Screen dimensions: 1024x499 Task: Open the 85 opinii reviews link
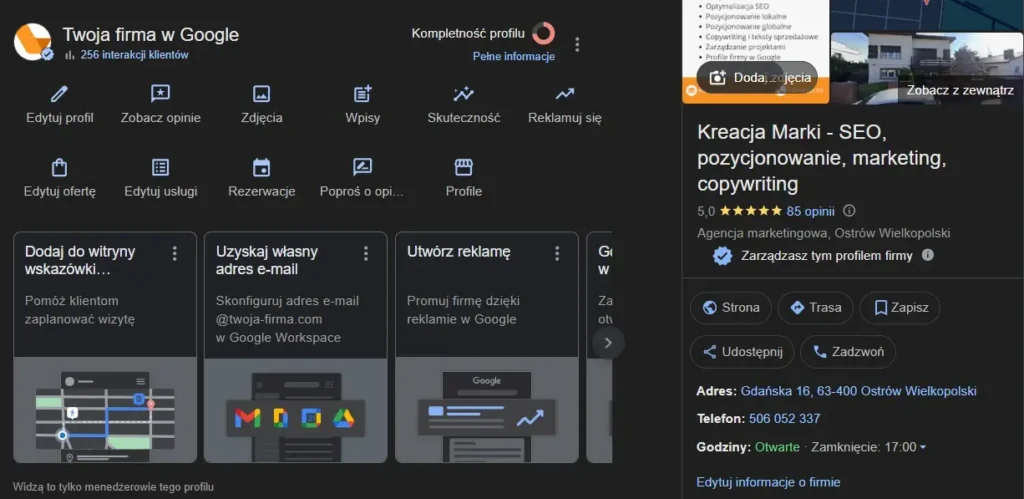pyautogui.click(x=810, y=211)
